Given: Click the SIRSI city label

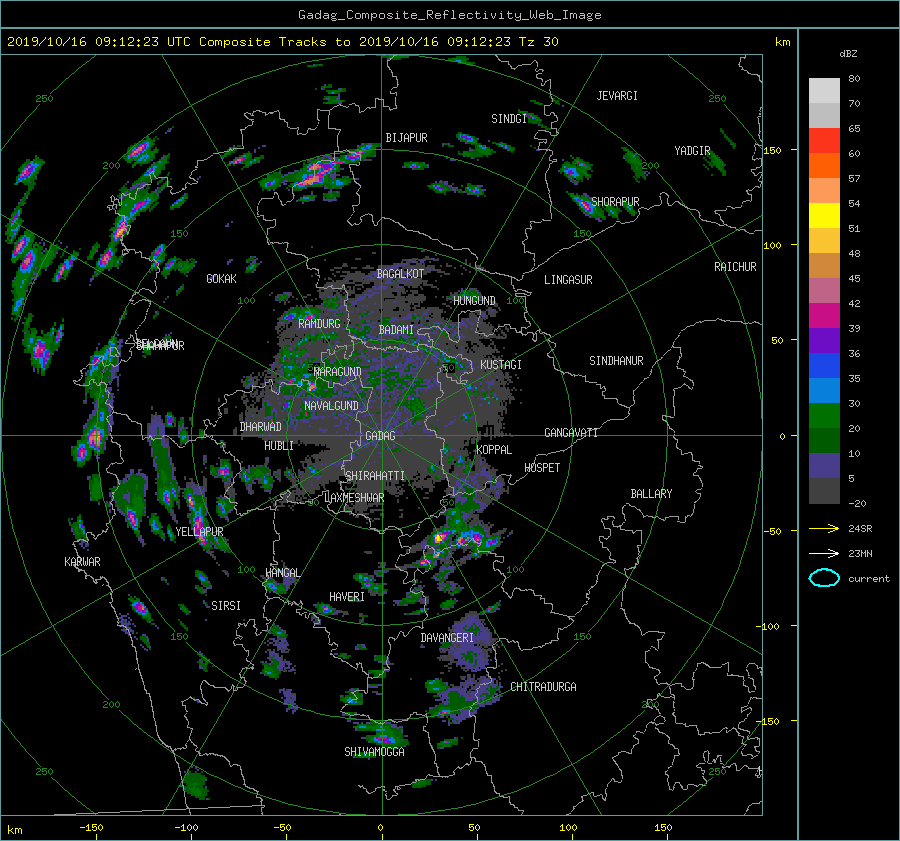Looking at the screenshot, I should (x=226, y=606).
